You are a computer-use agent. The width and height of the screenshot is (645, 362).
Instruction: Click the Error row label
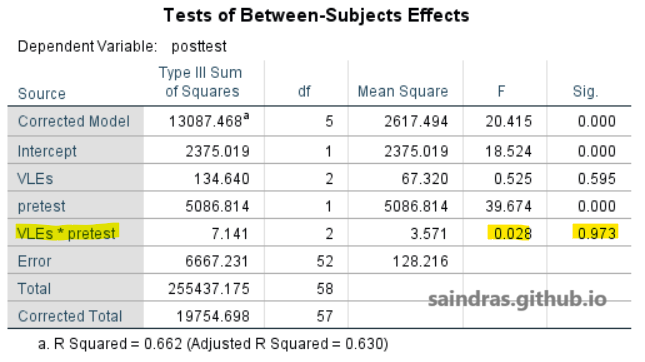coord(34,261)
